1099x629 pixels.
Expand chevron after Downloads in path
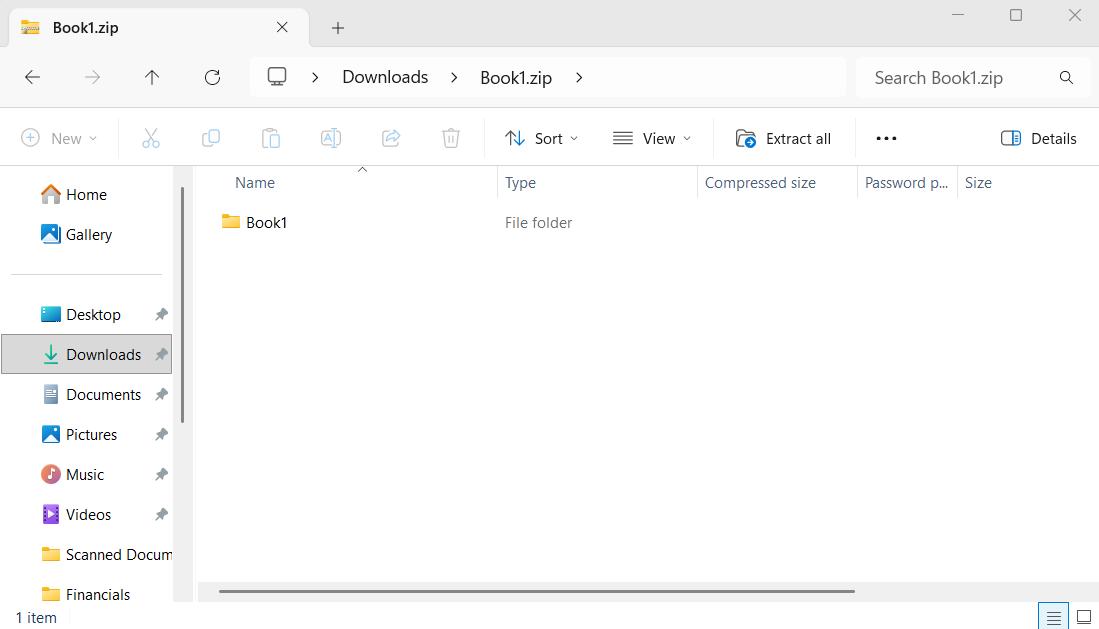tap(454, 77)
